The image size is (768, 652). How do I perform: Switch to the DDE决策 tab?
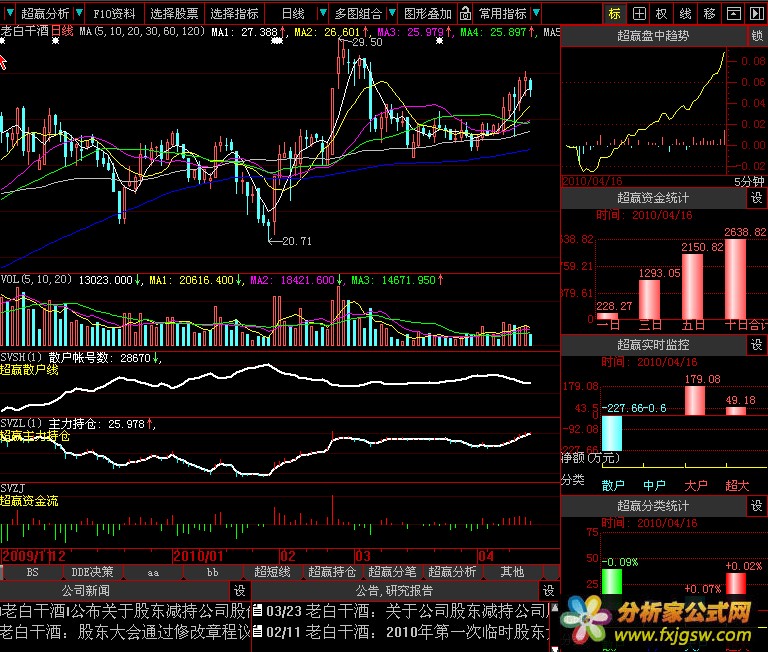point(93,572)
